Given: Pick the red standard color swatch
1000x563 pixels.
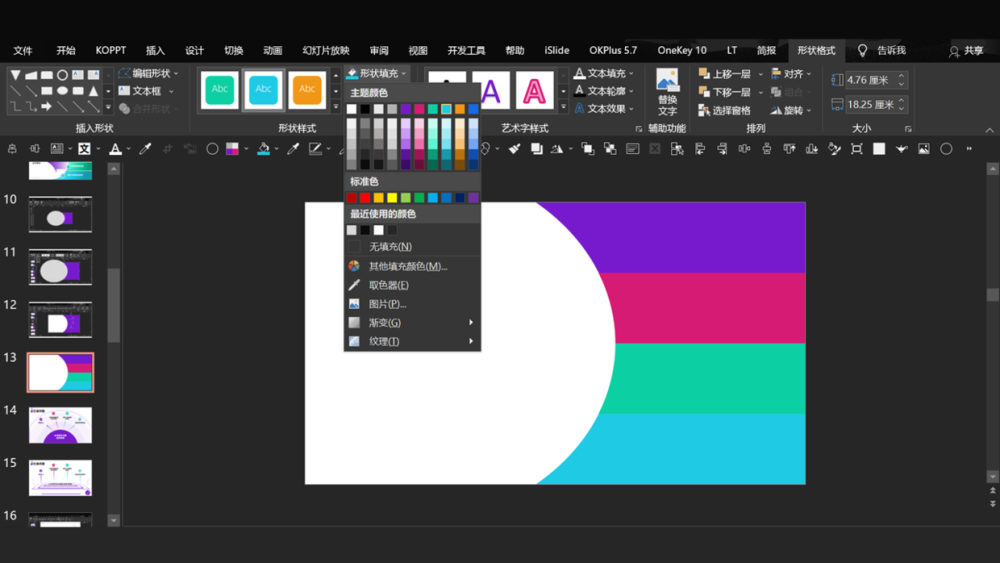Looking at the screenshot, I should click(365, 198).
